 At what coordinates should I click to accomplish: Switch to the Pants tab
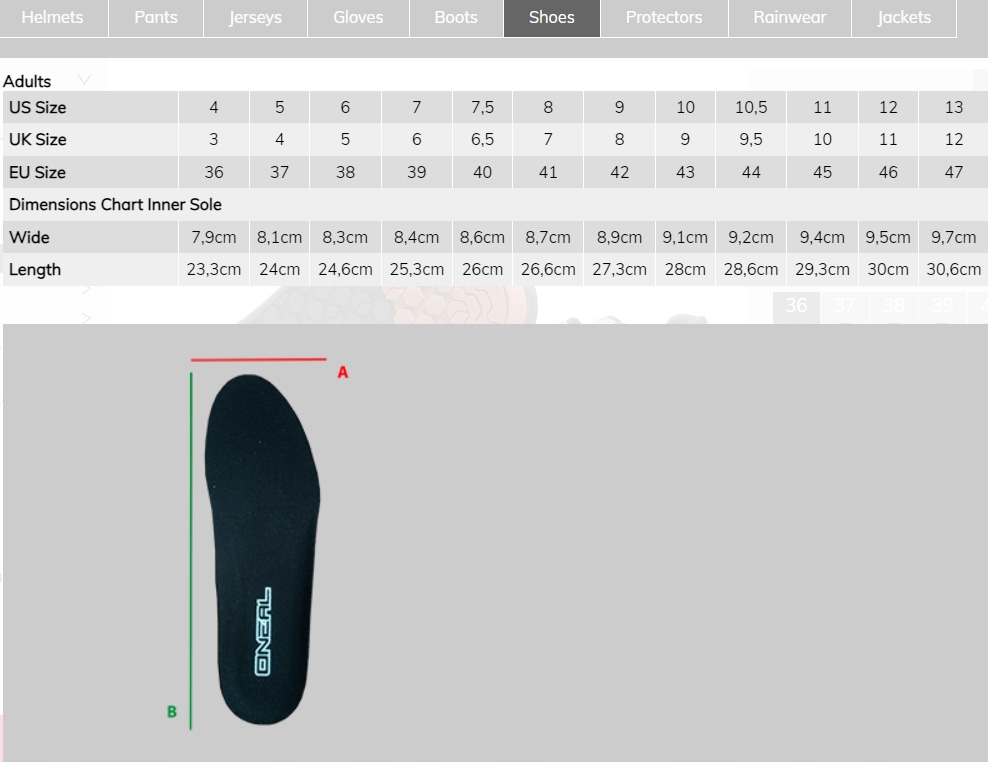tap(156, 18)
